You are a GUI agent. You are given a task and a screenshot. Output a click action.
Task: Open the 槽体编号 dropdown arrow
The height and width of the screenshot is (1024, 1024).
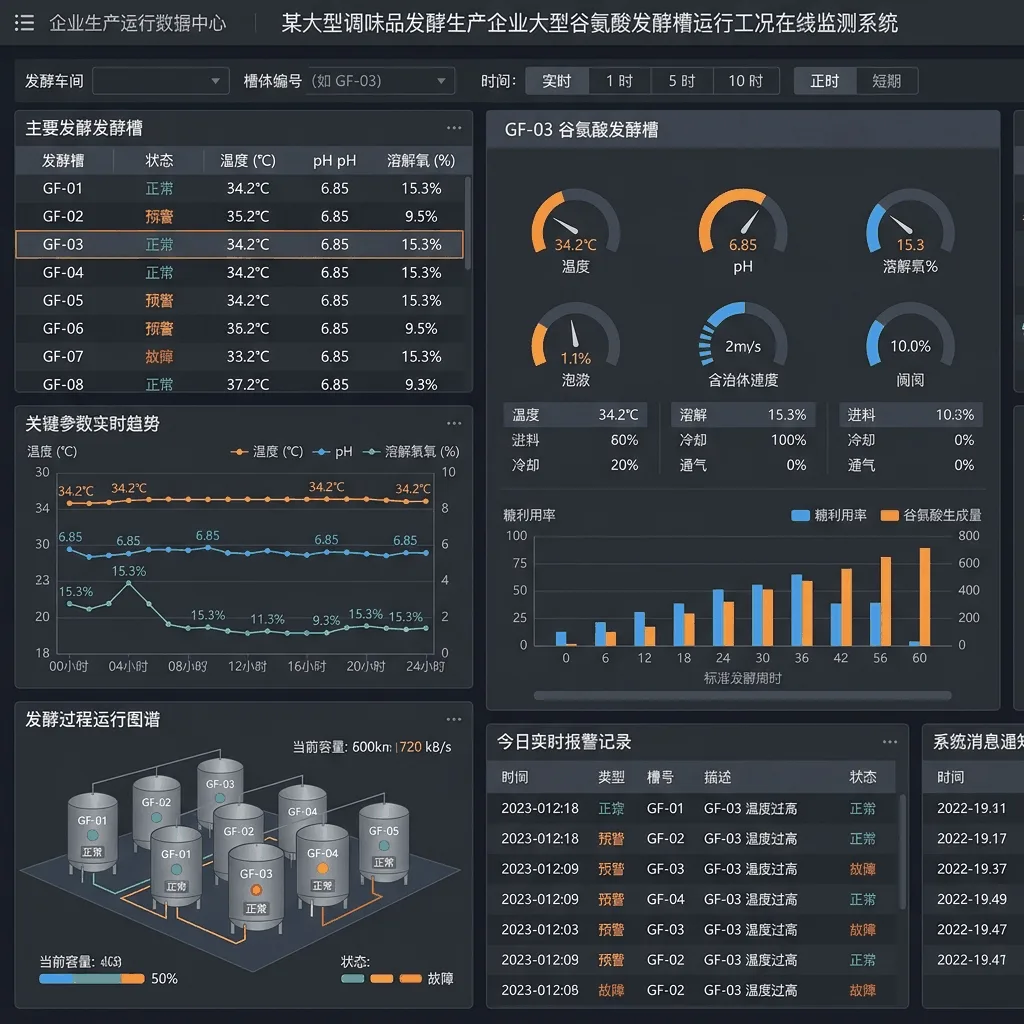441,81
